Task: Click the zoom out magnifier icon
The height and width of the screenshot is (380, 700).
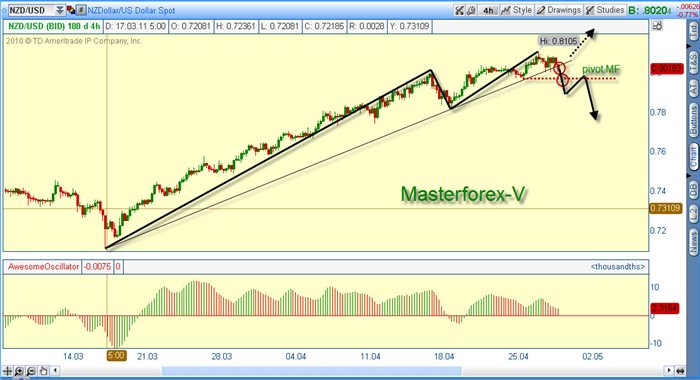Action: click(x=31, y=371)
